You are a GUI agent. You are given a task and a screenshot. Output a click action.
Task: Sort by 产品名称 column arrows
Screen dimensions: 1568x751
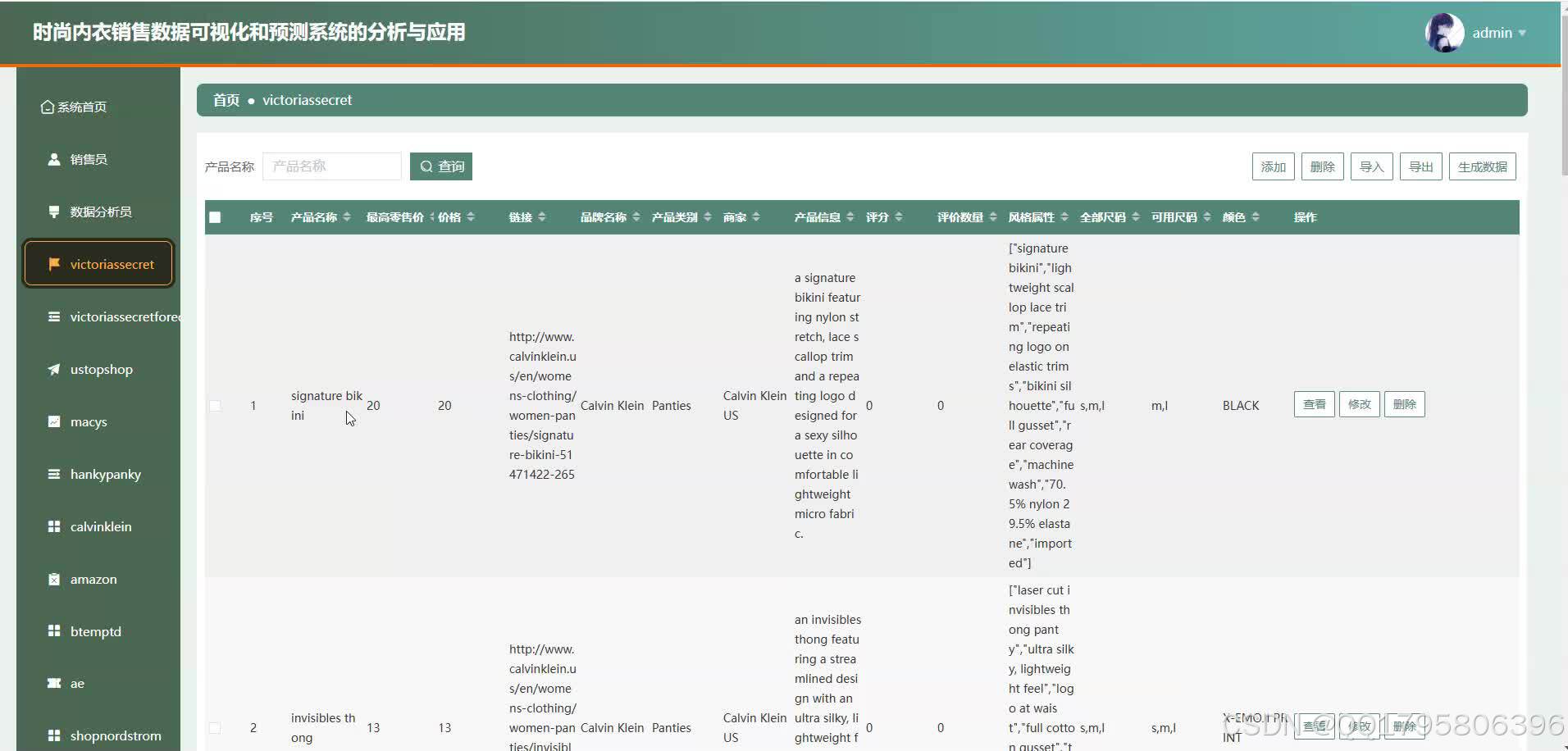point(347,216)
